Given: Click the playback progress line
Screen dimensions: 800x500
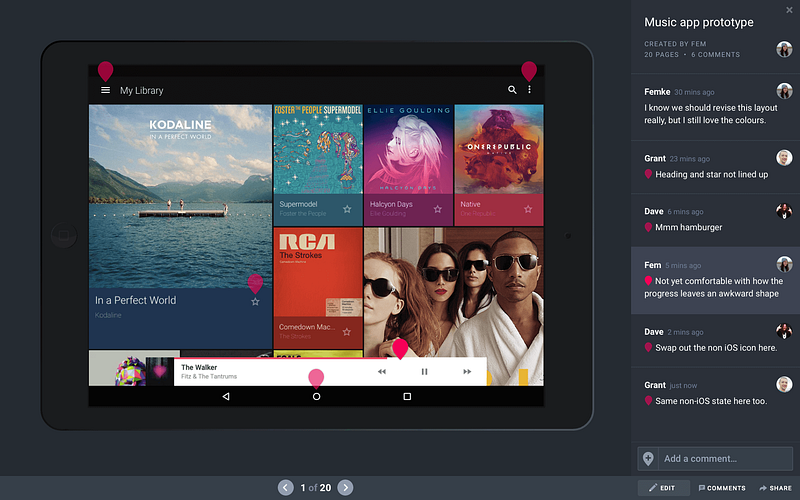Looking at the screenshot, I should click(x=280, y=359).
